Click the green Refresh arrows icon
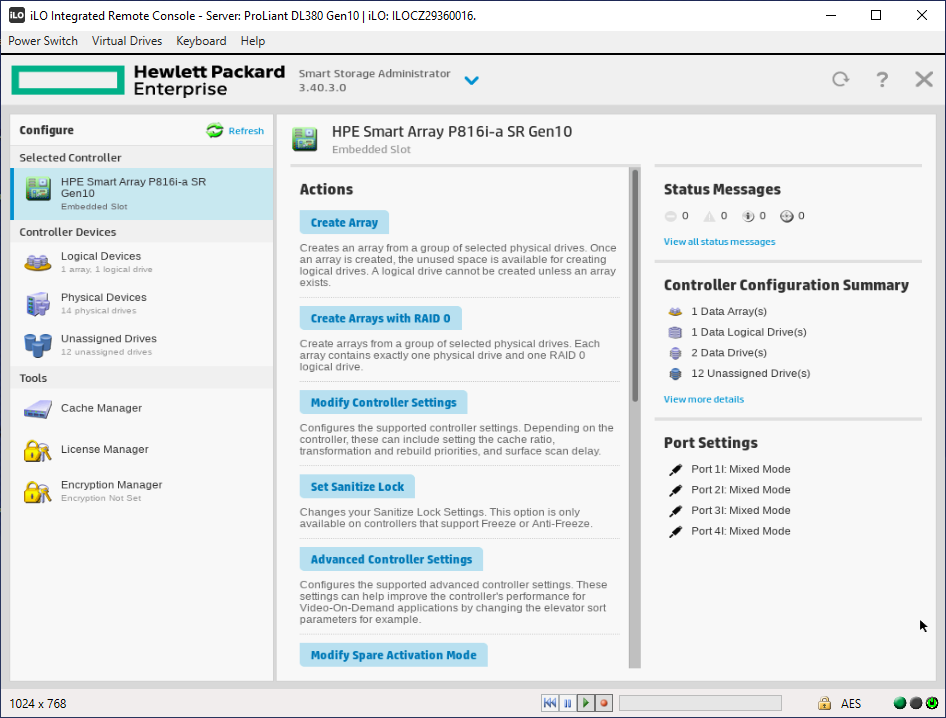This screenshot has height=718, width=946. pos(215,130)
